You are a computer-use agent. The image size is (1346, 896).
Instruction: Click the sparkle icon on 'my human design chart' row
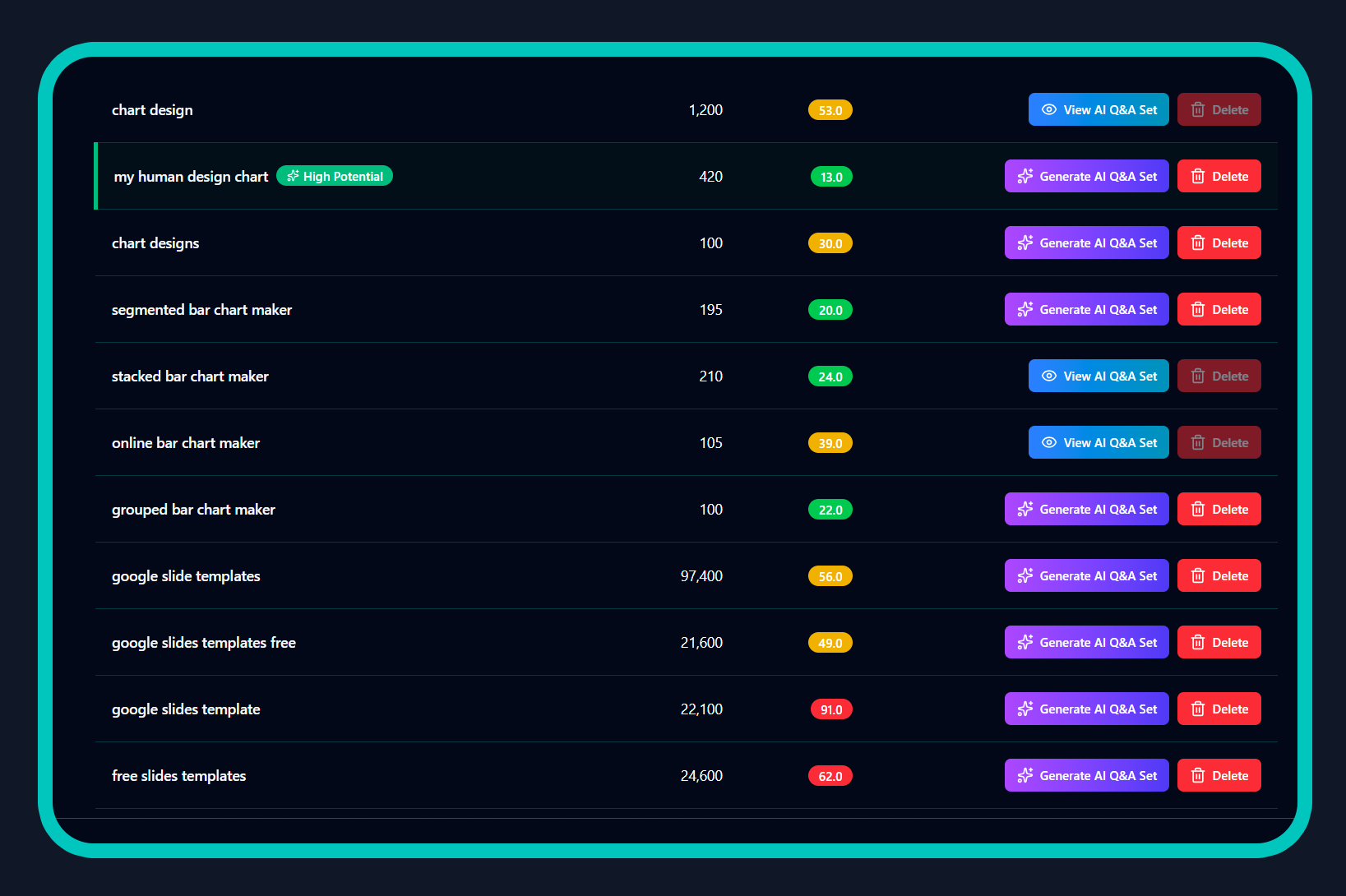[1025, 176]
